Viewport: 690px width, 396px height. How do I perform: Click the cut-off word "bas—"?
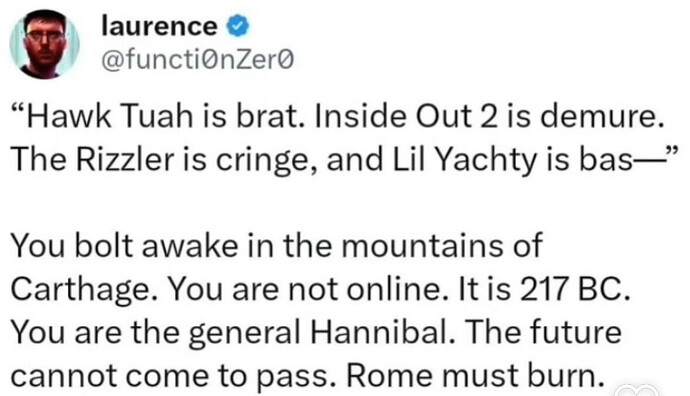point(620,159)
